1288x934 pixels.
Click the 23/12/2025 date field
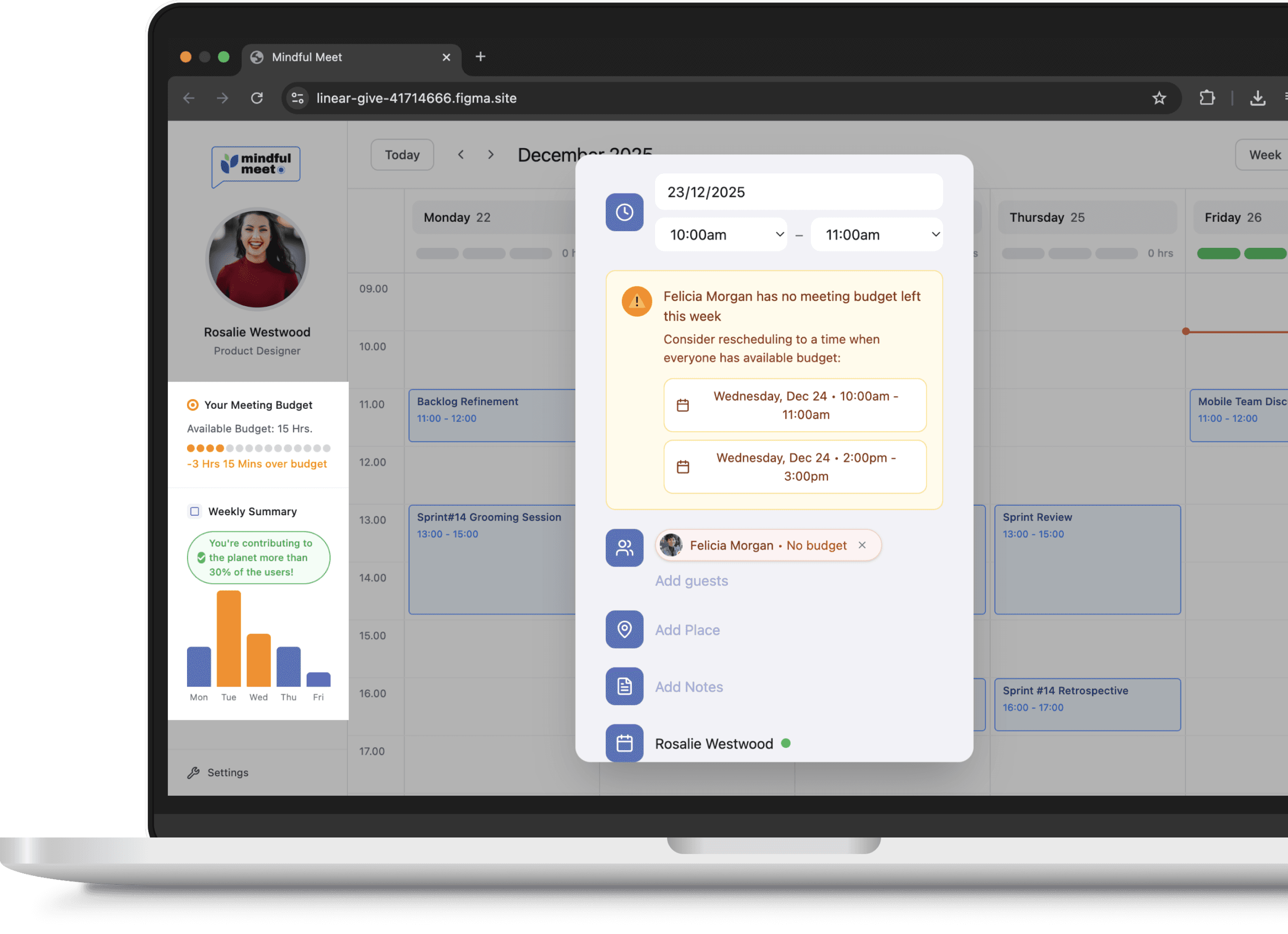(798, 192)
